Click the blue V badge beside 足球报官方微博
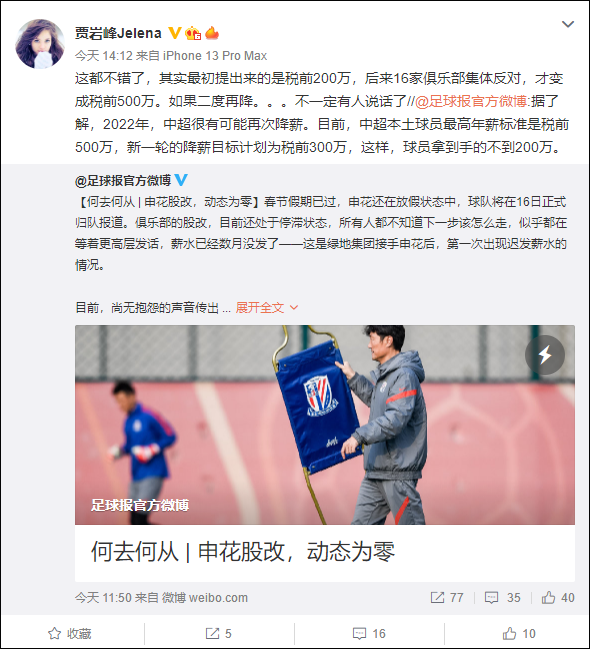 click(x=181, y=180)
